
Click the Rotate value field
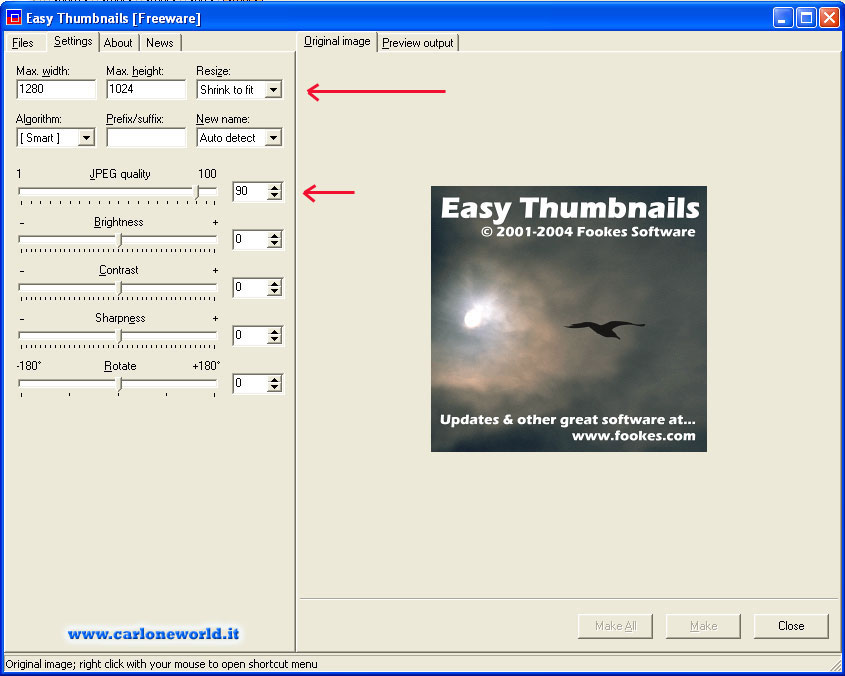coord(250,383)
